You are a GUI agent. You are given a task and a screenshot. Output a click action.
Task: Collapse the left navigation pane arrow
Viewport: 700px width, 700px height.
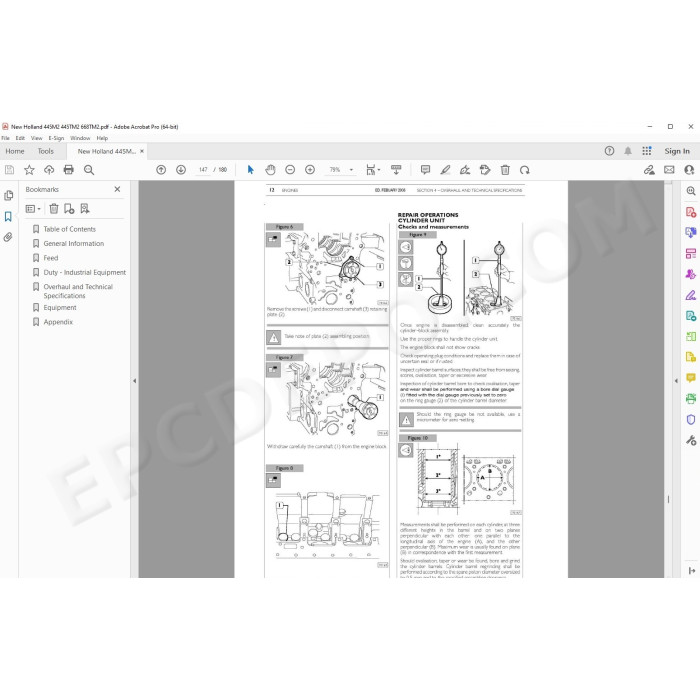[x=134, y=381]
